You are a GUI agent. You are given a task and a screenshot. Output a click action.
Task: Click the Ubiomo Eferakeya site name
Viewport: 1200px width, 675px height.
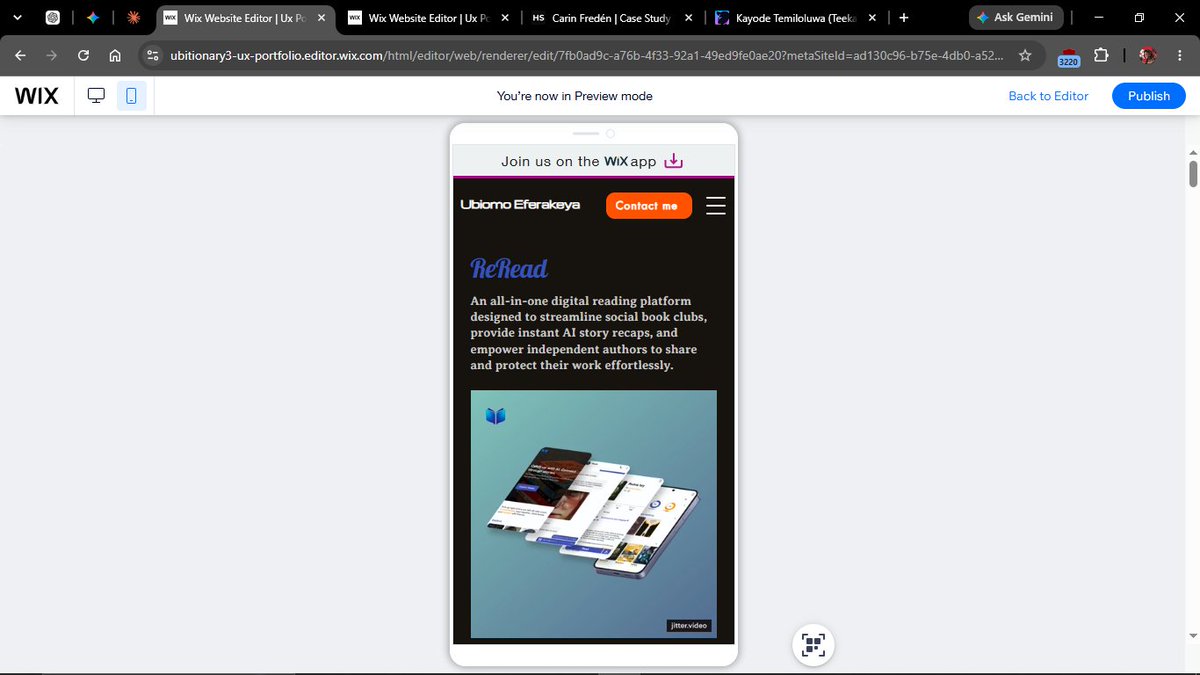[x=520, y=205]
